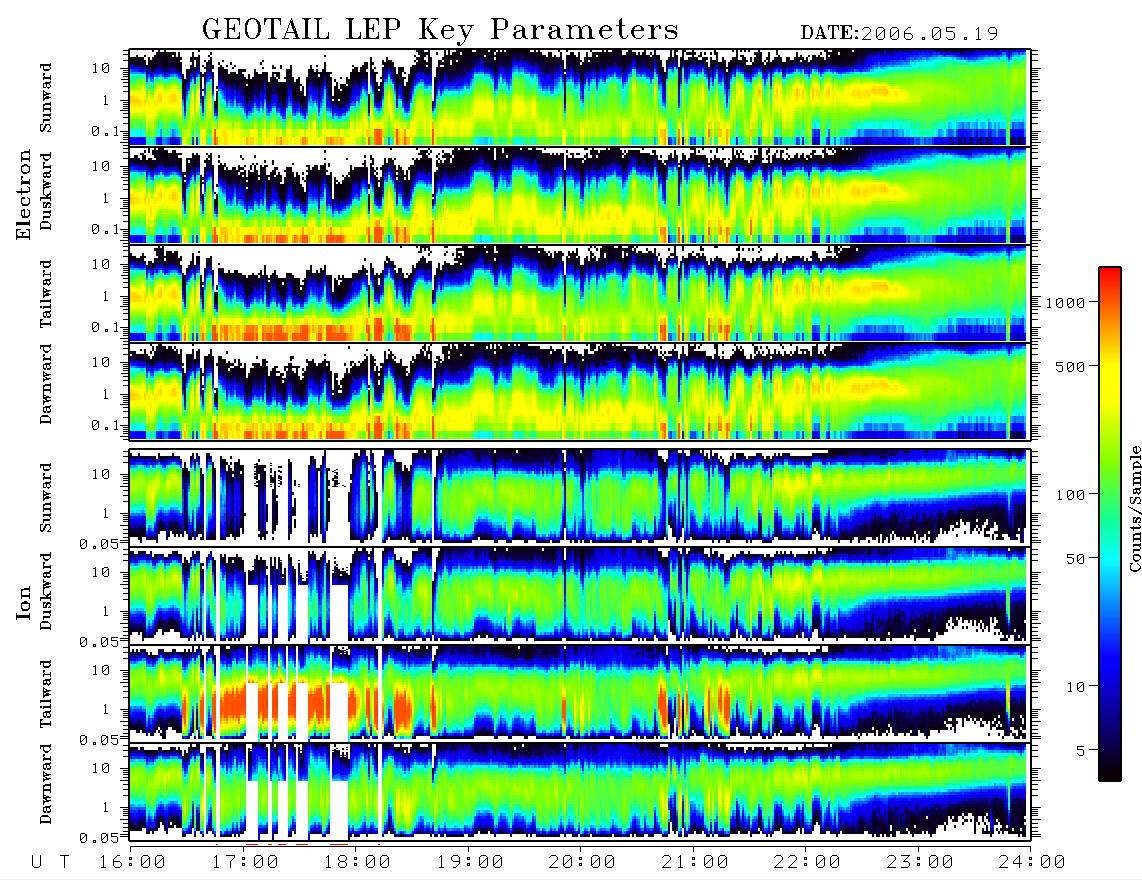This screenshot has height=880, width=1142.
Task: Click the 500 colorbar tick value
Action: [x=1071, y=366]
